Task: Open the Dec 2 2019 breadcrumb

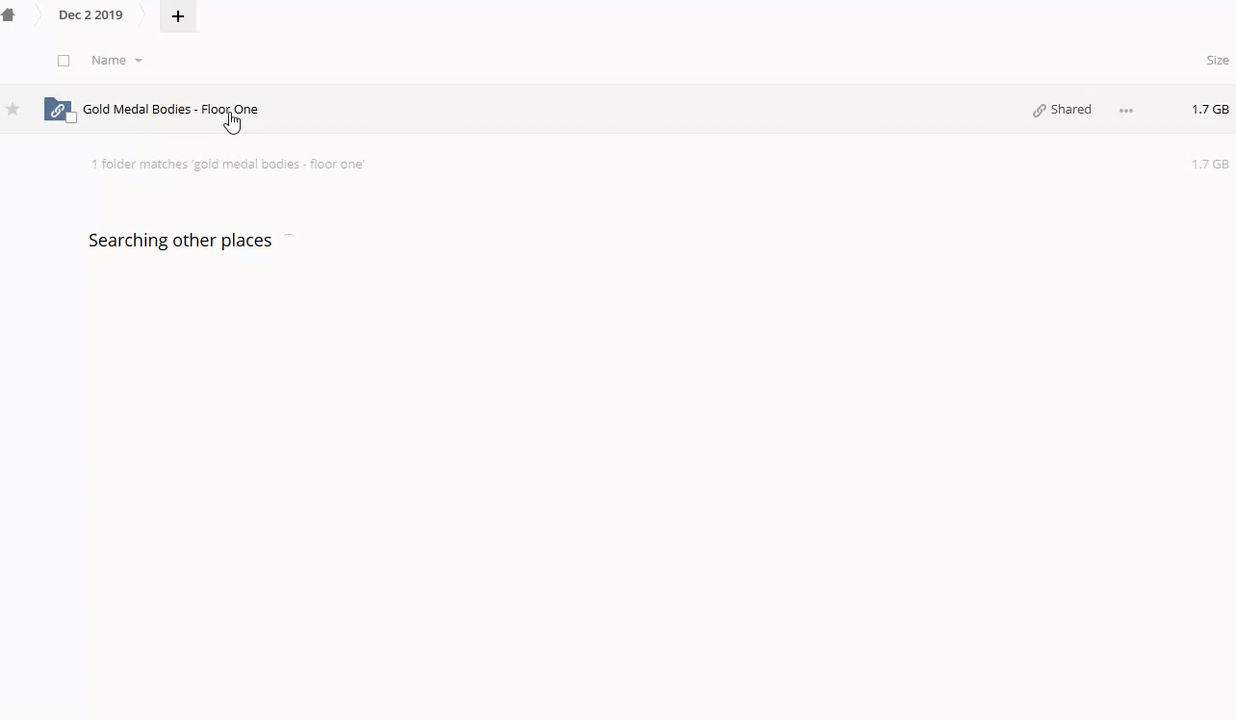Action: click(90, 15)
